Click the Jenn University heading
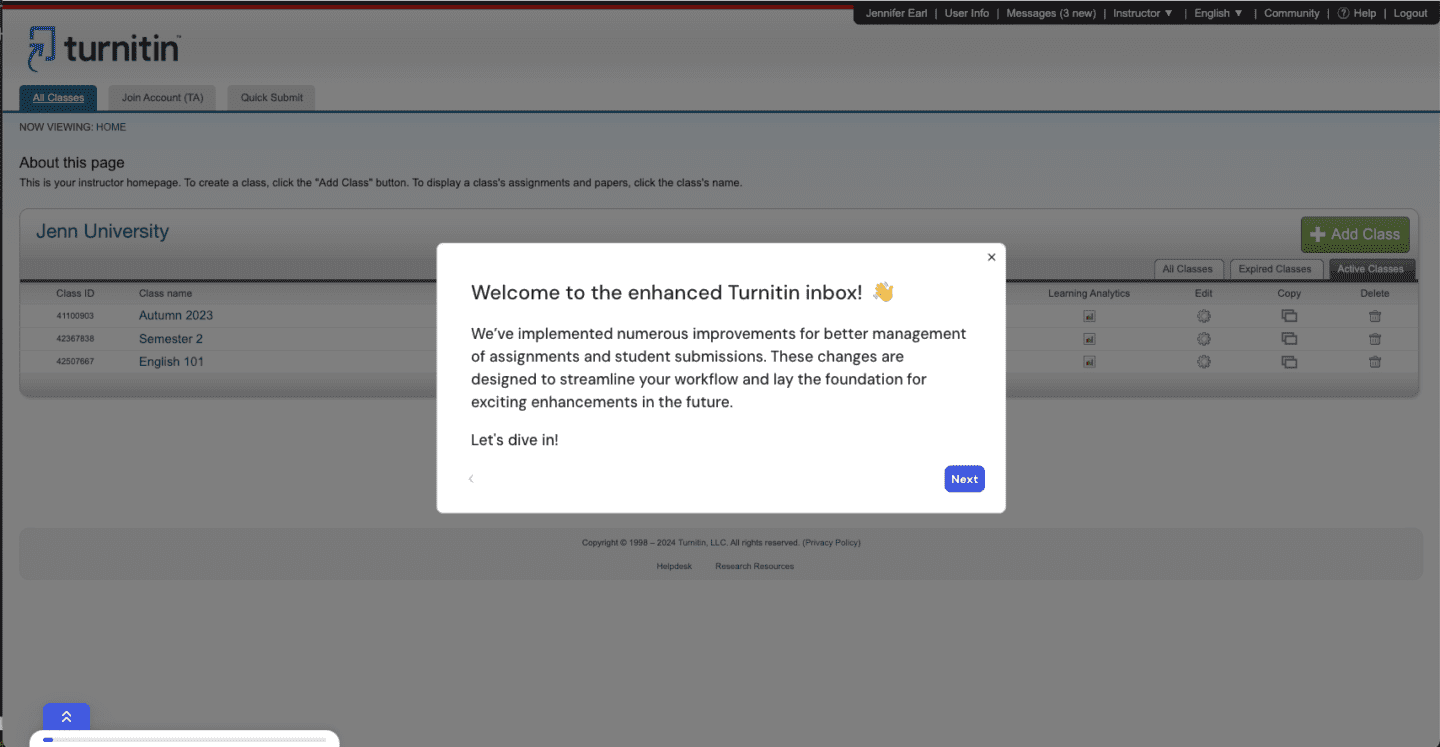Image resolution: width=1440 pixels, height=747 pixels. (x=103, y=231)
